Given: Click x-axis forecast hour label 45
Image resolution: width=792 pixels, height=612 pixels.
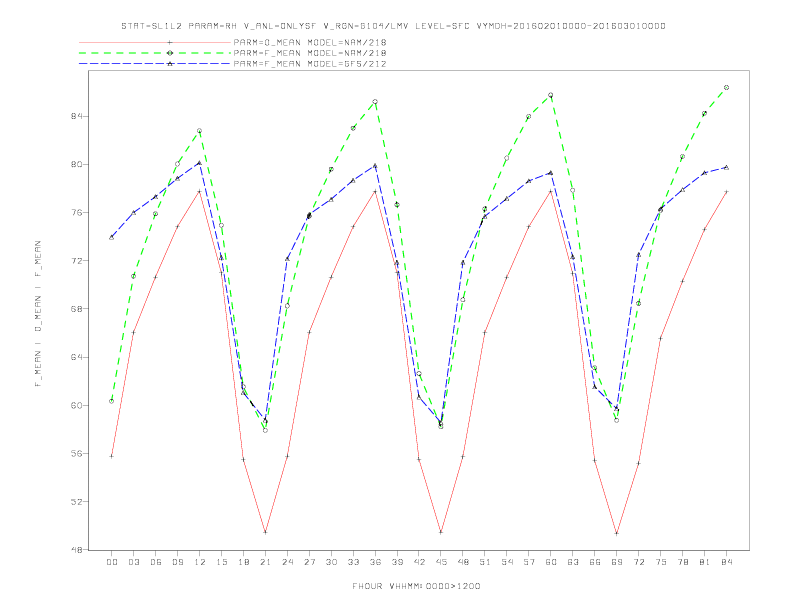Looking at the screenshot, I should tap(441, 562).
